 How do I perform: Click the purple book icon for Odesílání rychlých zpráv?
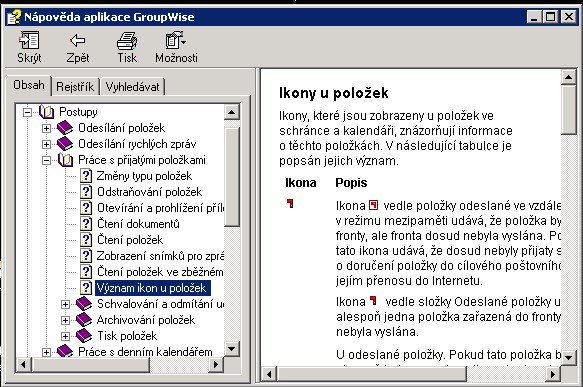pyautogui.click(x=65, y=144)
